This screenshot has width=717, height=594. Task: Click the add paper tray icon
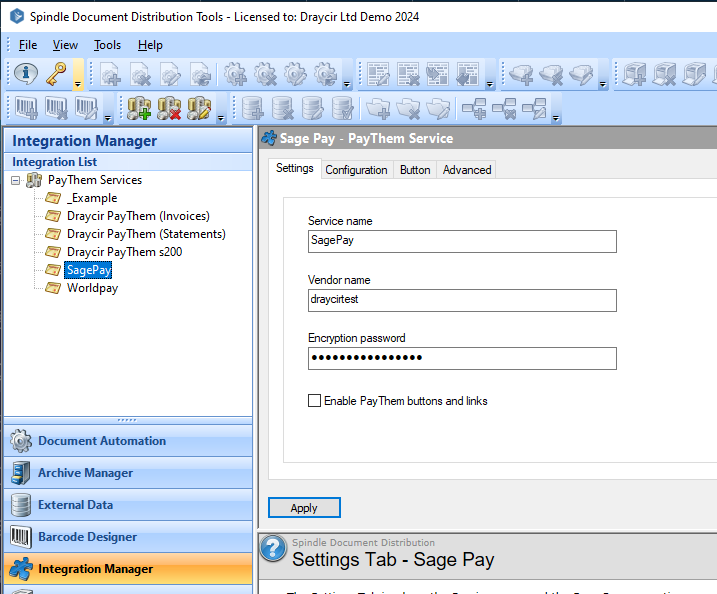[x=521, y=74]
